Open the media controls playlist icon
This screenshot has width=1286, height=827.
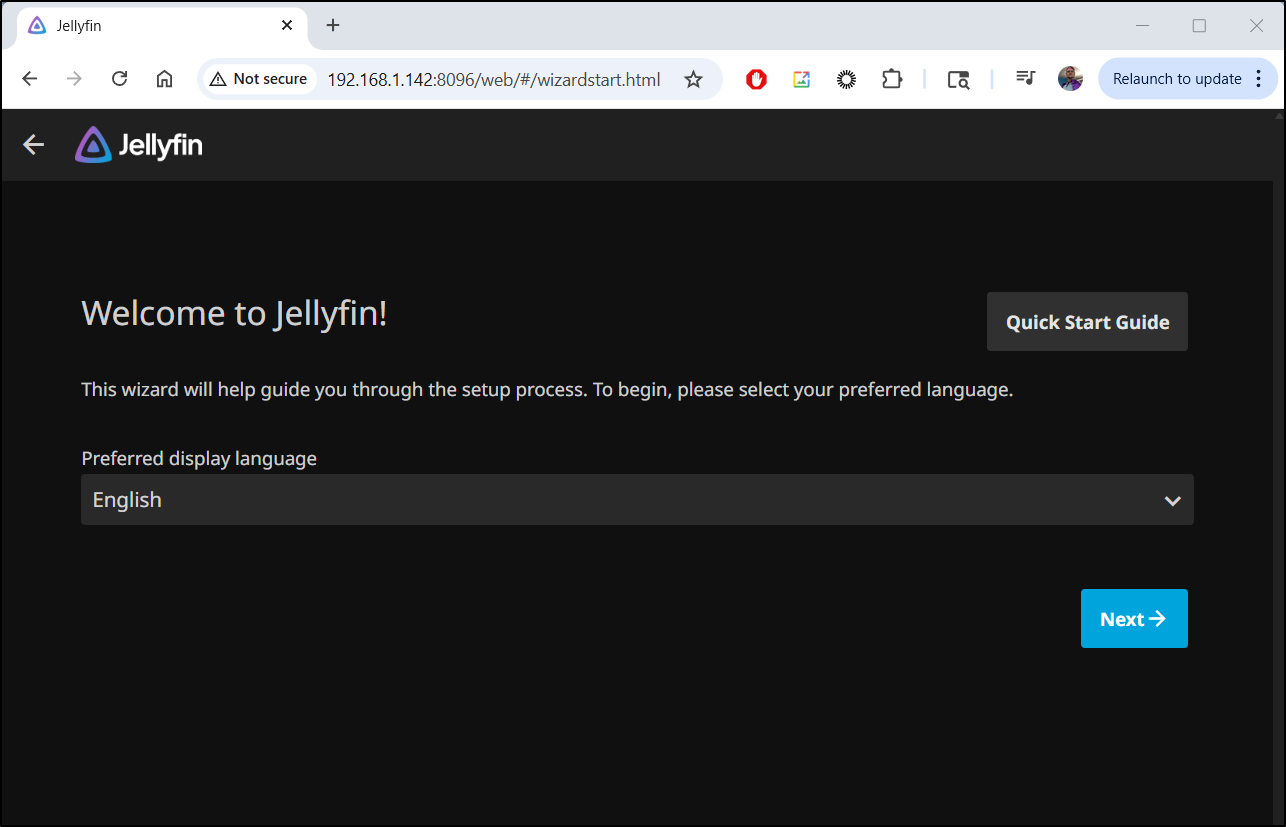(1025, 78)
